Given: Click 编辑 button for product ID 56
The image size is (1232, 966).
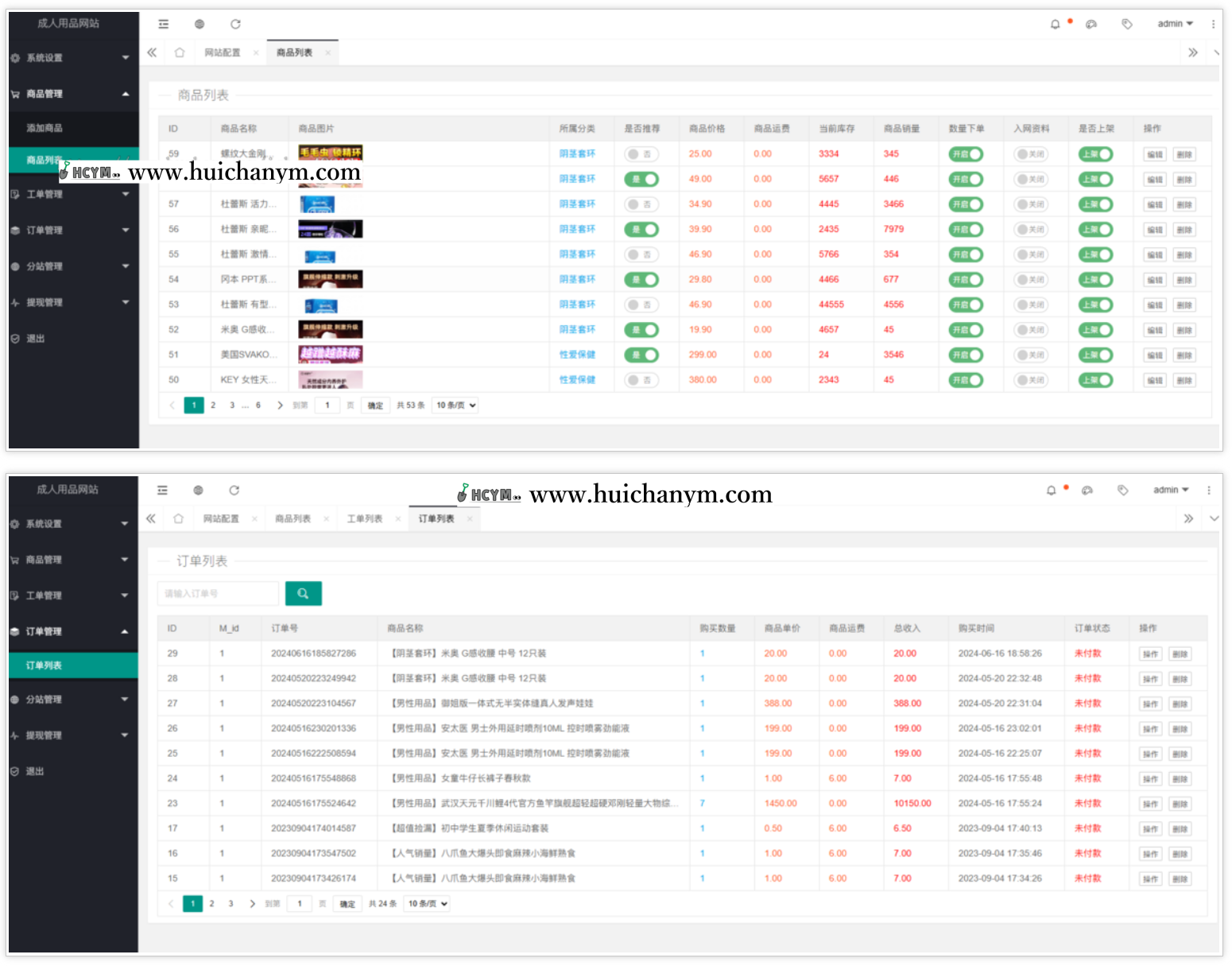Looking at the screenshot, I should click(x=1154, y=230).
